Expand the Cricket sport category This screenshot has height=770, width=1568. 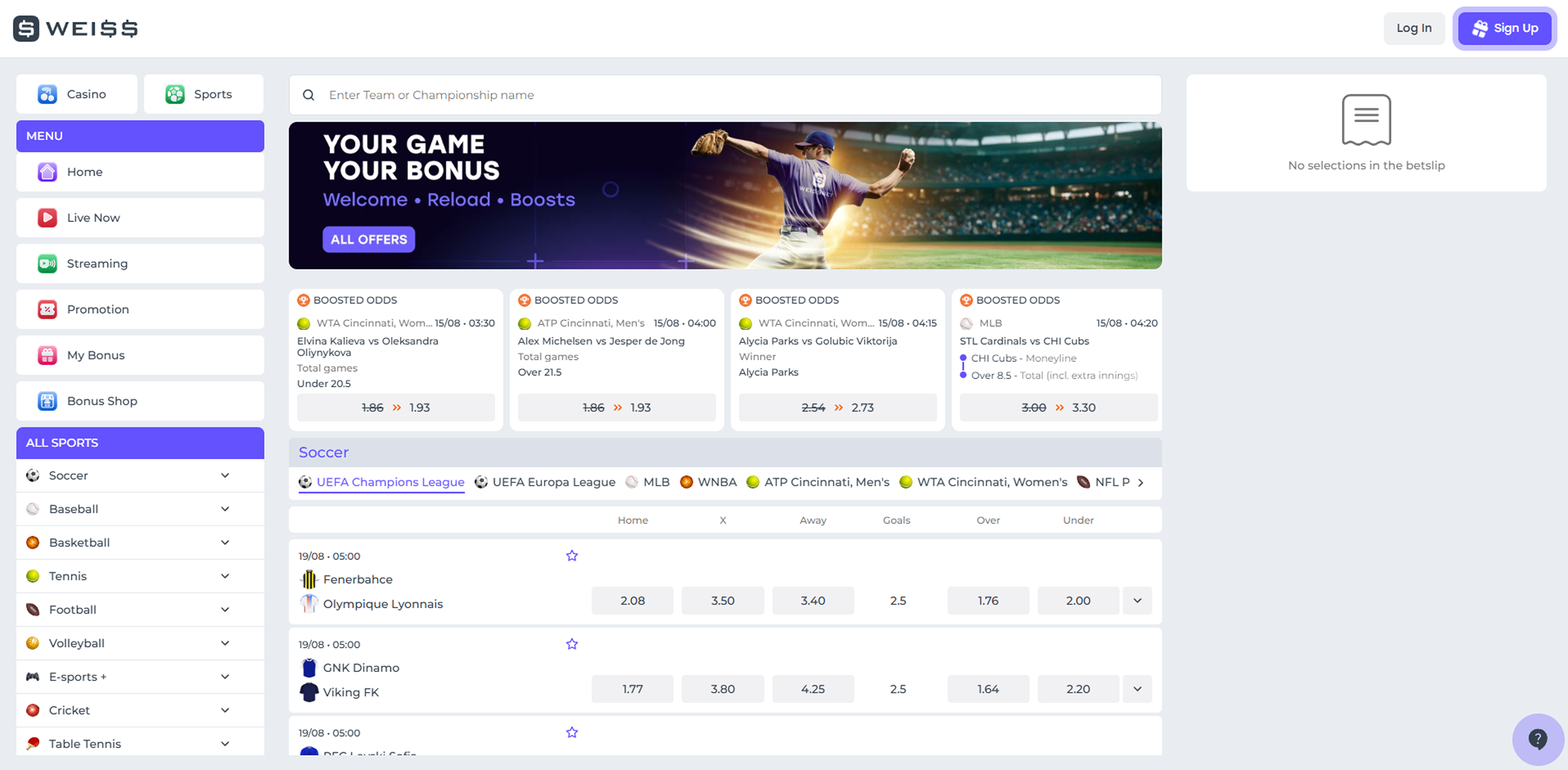pos(225,710)
